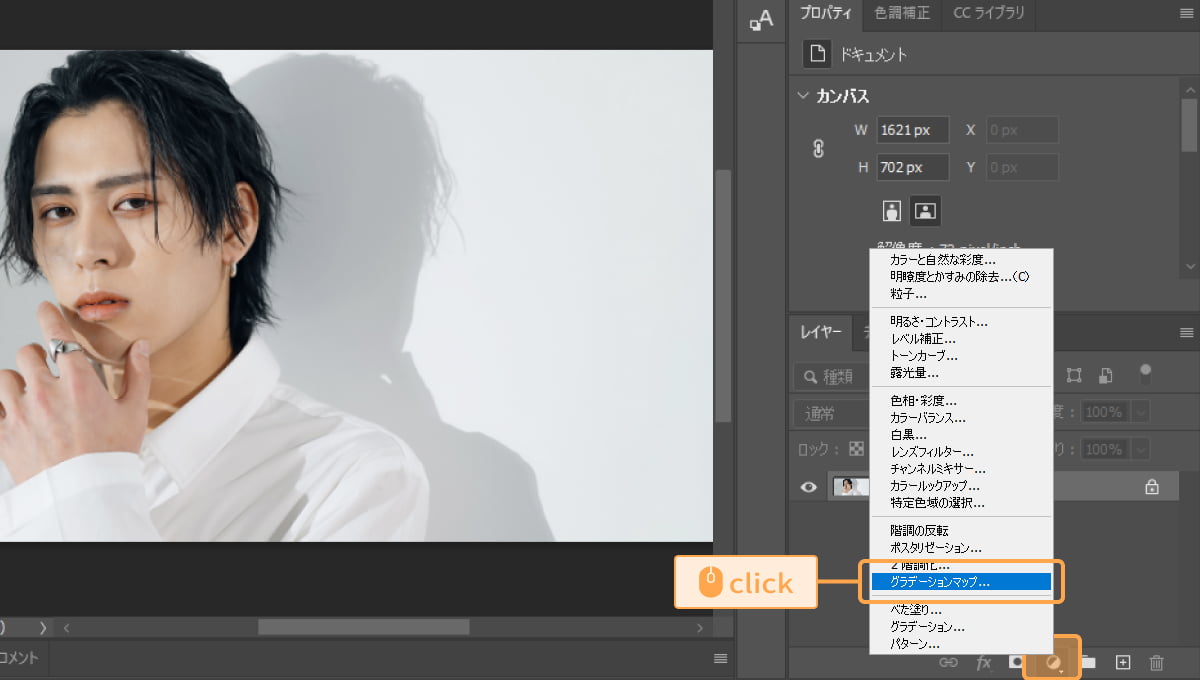Create a new layer with plus icon

click(1123, 662)
